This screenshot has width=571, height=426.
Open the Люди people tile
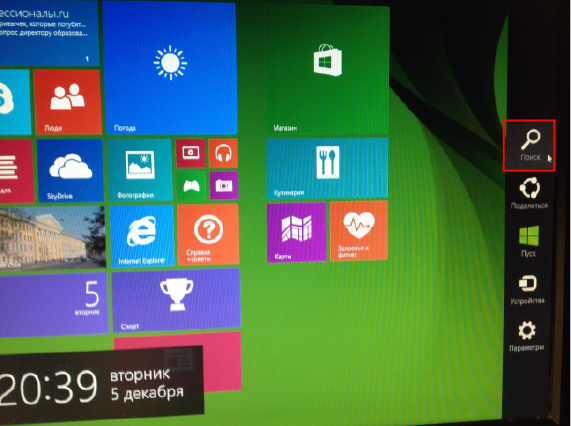pos(68,102)
